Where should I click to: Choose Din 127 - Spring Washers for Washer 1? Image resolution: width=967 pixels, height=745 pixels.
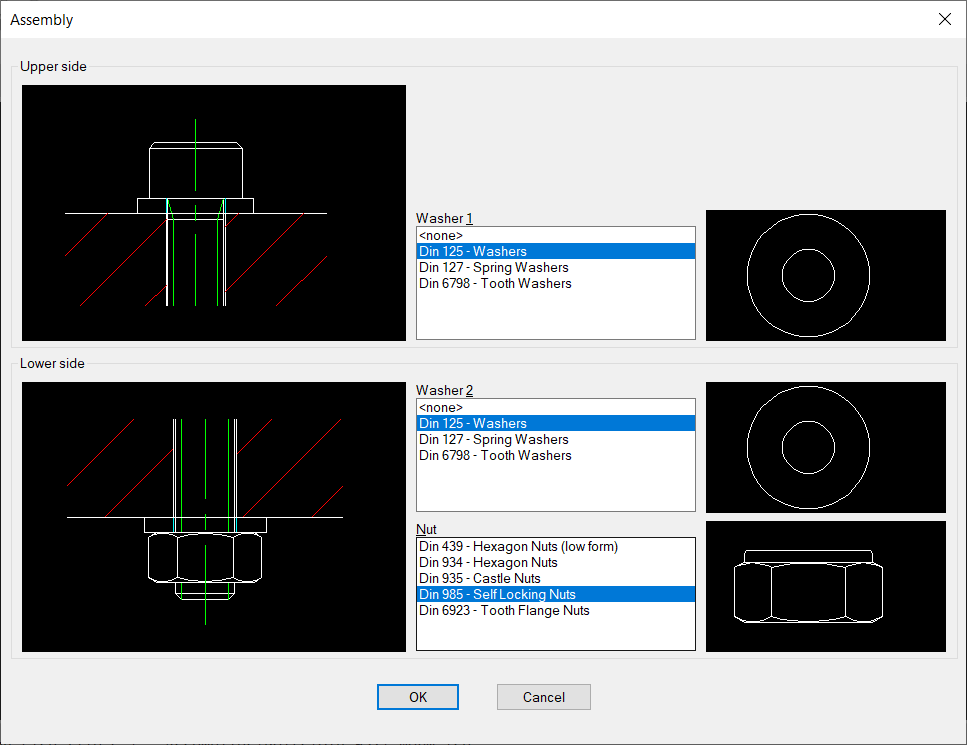(556, 268)
